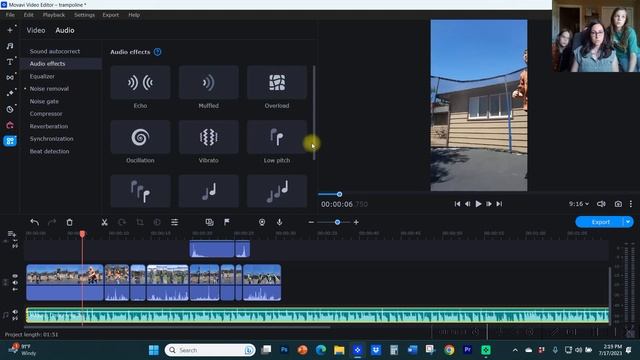The width and height of the screenshot is (640, 360).
Task: Open the color adjustments icon
Action: [157, 222]
